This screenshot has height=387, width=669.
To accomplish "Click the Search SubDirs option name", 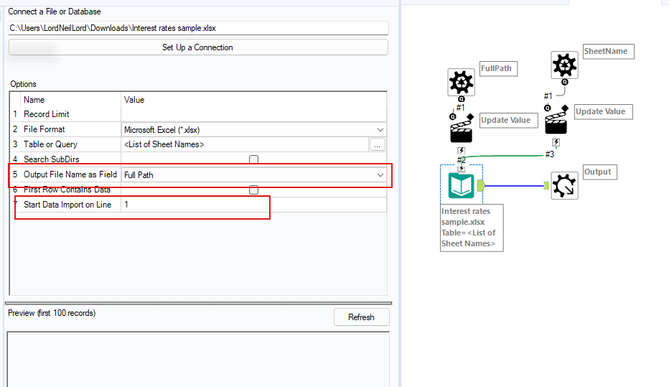I will point(51,160).
